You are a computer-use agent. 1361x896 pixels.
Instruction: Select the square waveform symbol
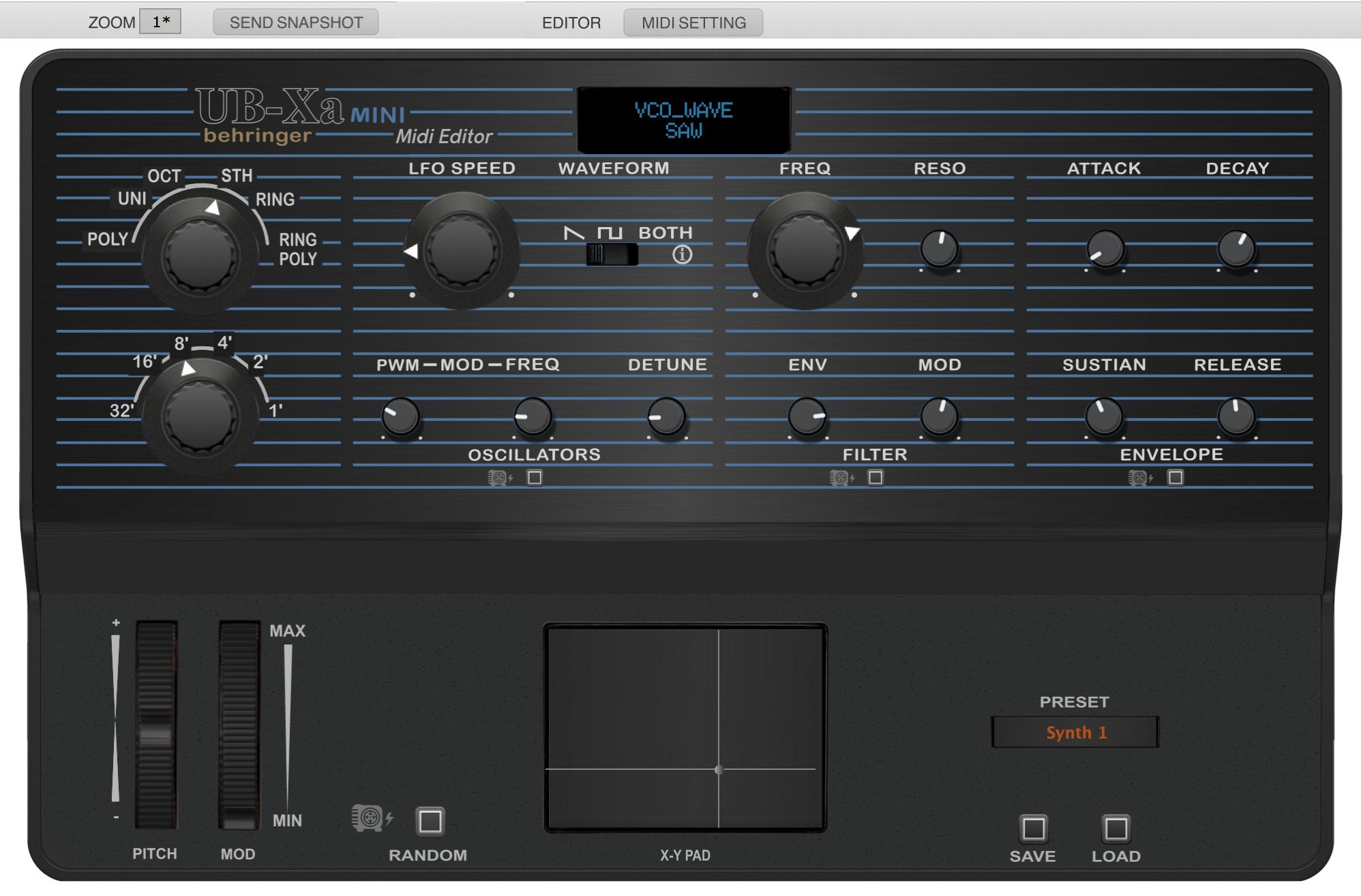click(610, 233)
